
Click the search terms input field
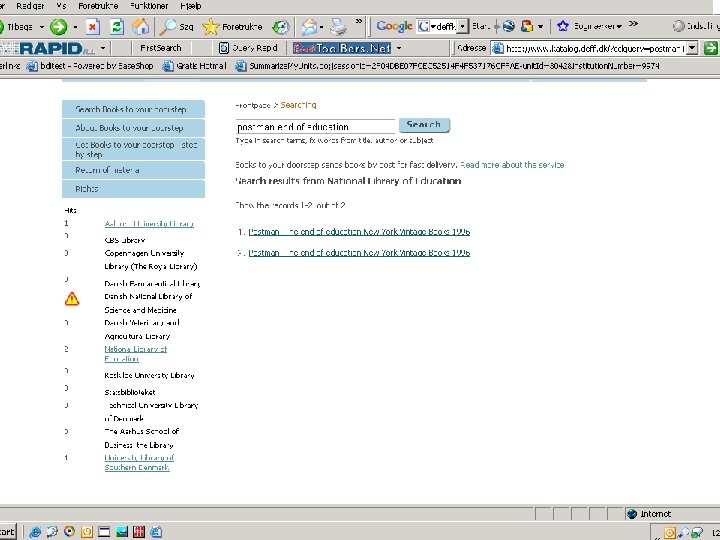coord(315,126)
